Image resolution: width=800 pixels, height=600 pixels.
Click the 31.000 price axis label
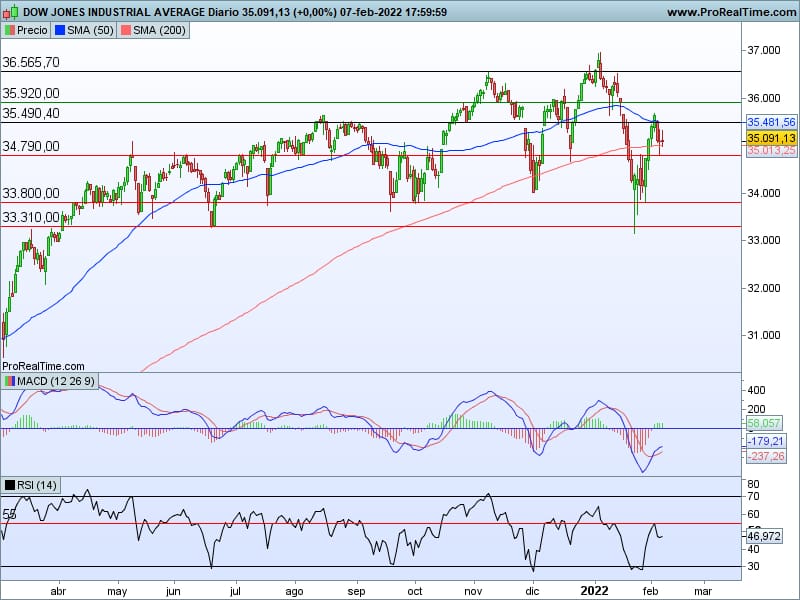[x=764, y=335]
